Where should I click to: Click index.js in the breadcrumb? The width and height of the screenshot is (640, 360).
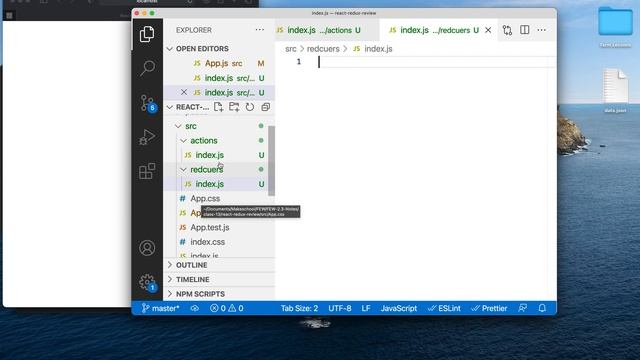point(378,49)
